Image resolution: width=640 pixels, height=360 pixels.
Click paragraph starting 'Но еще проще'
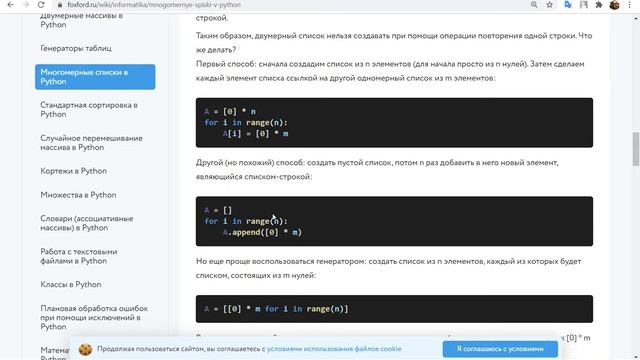point(389,268)
